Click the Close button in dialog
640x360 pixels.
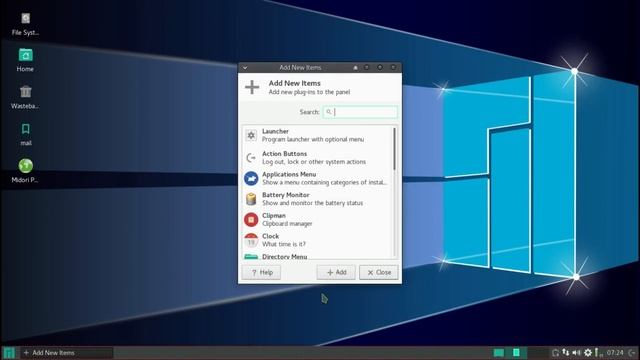pyautogui.click(x=379, y=272)
